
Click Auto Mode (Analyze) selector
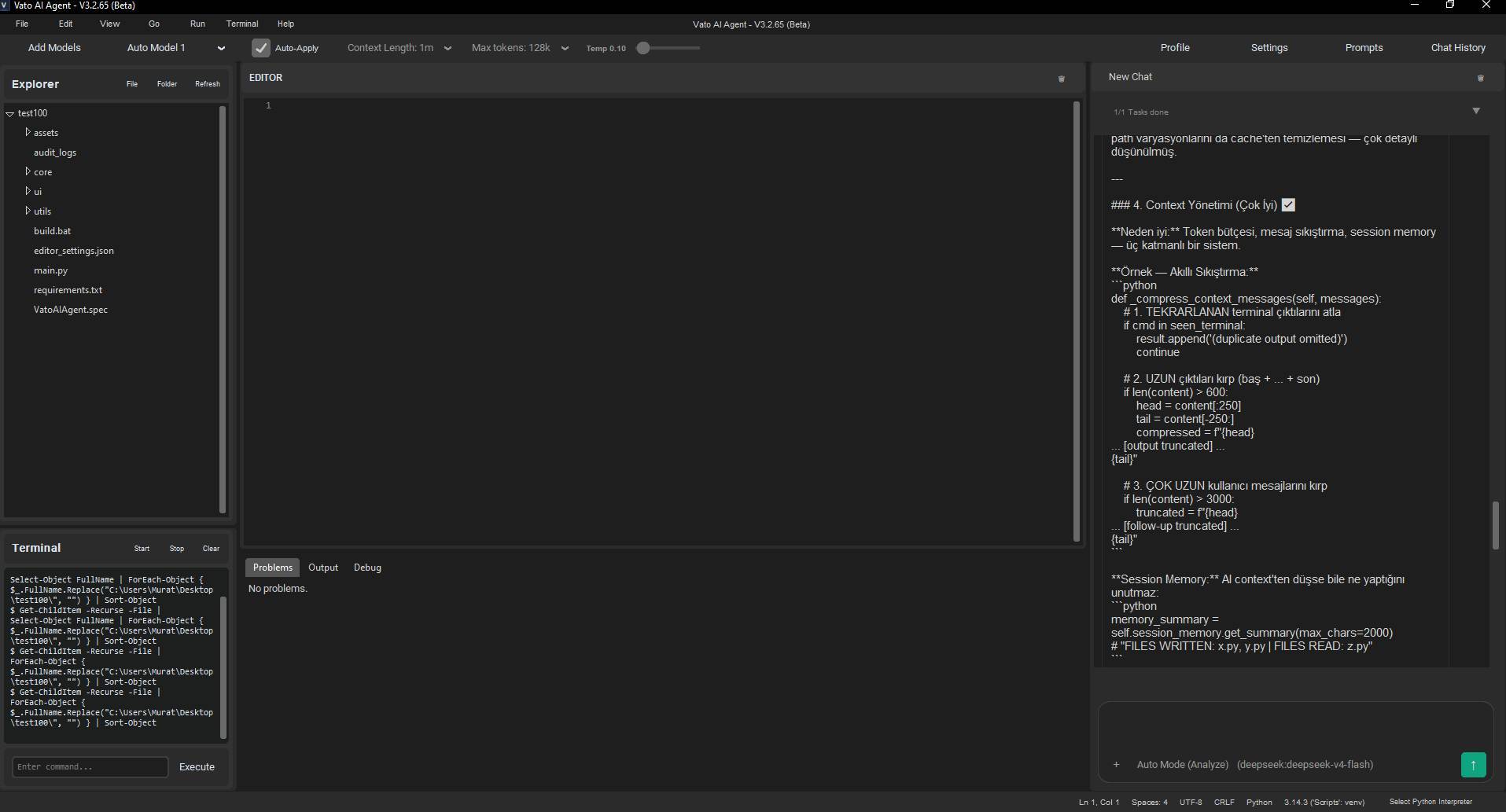pos(1182,765)
